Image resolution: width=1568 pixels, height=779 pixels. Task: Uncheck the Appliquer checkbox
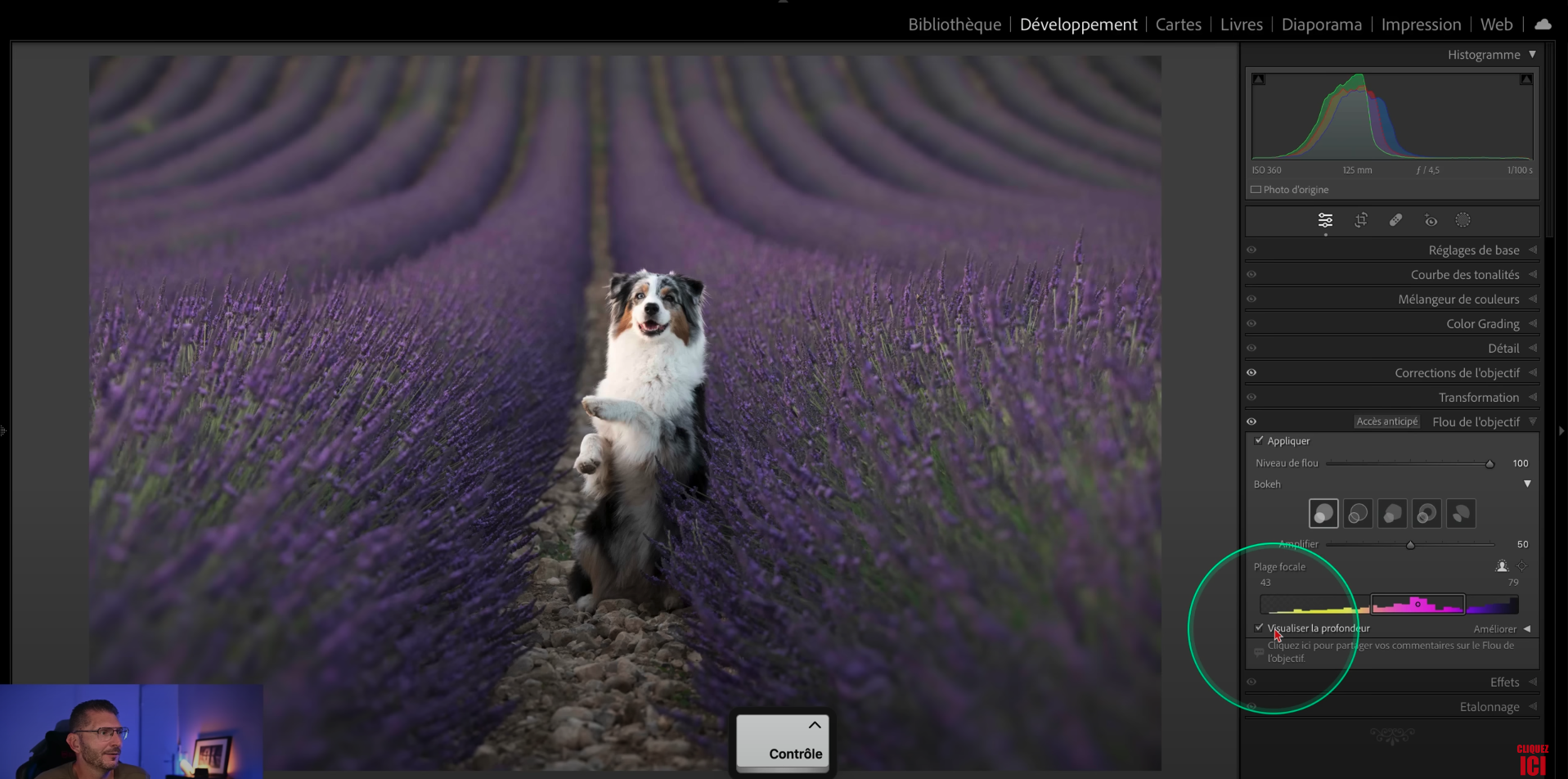(x=1260, y=440)
